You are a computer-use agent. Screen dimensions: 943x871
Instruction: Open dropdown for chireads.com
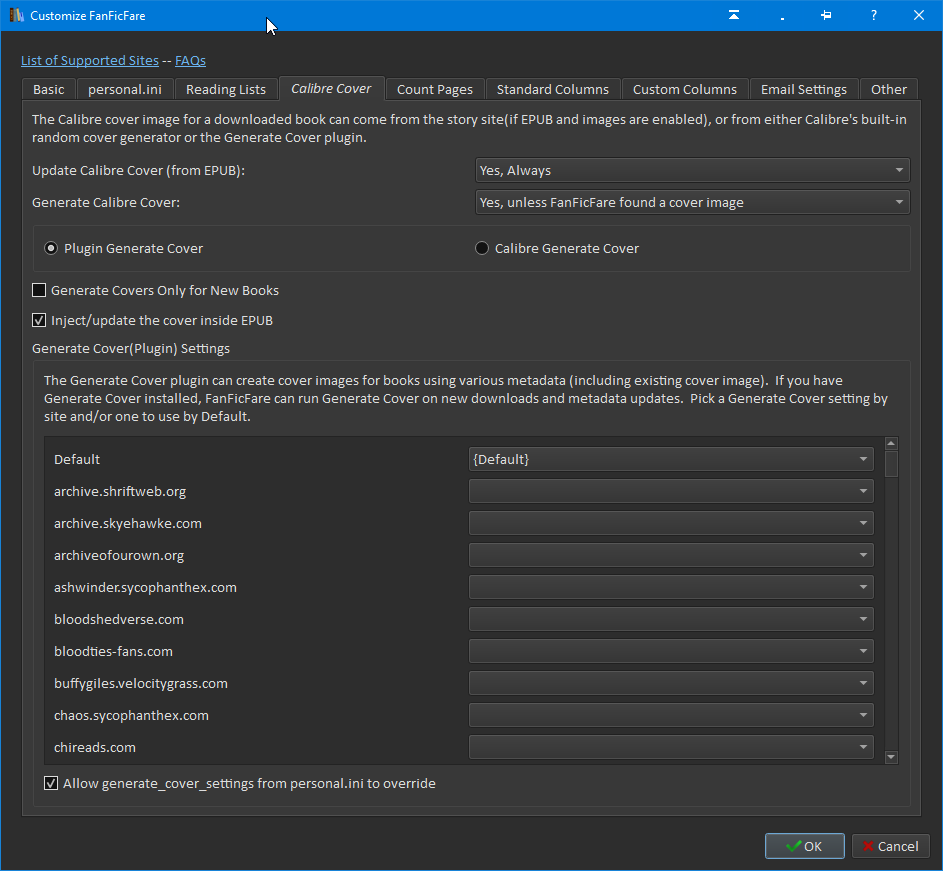(x=671, y=747)
